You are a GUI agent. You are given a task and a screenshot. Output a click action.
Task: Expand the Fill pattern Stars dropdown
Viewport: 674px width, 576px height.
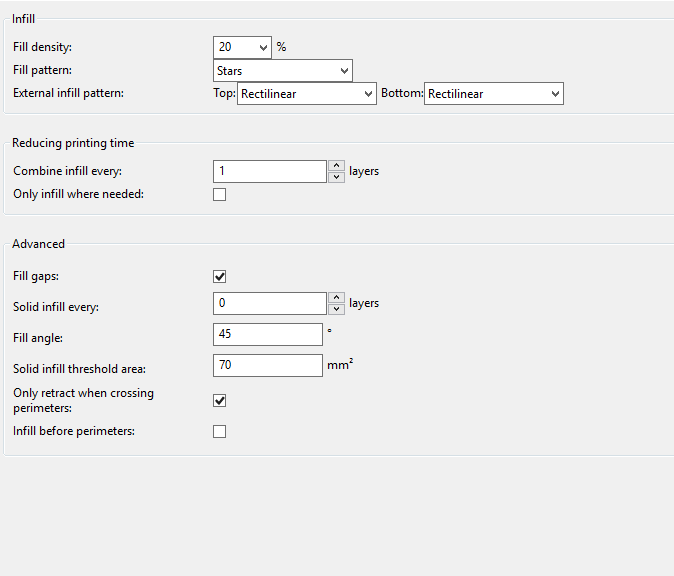(x=283, y=70)
